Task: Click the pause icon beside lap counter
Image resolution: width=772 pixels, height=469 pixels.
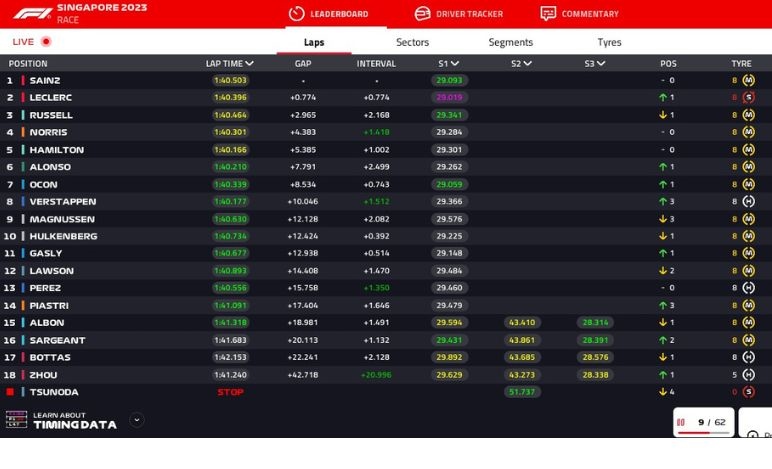Action: tap(681, 423)
